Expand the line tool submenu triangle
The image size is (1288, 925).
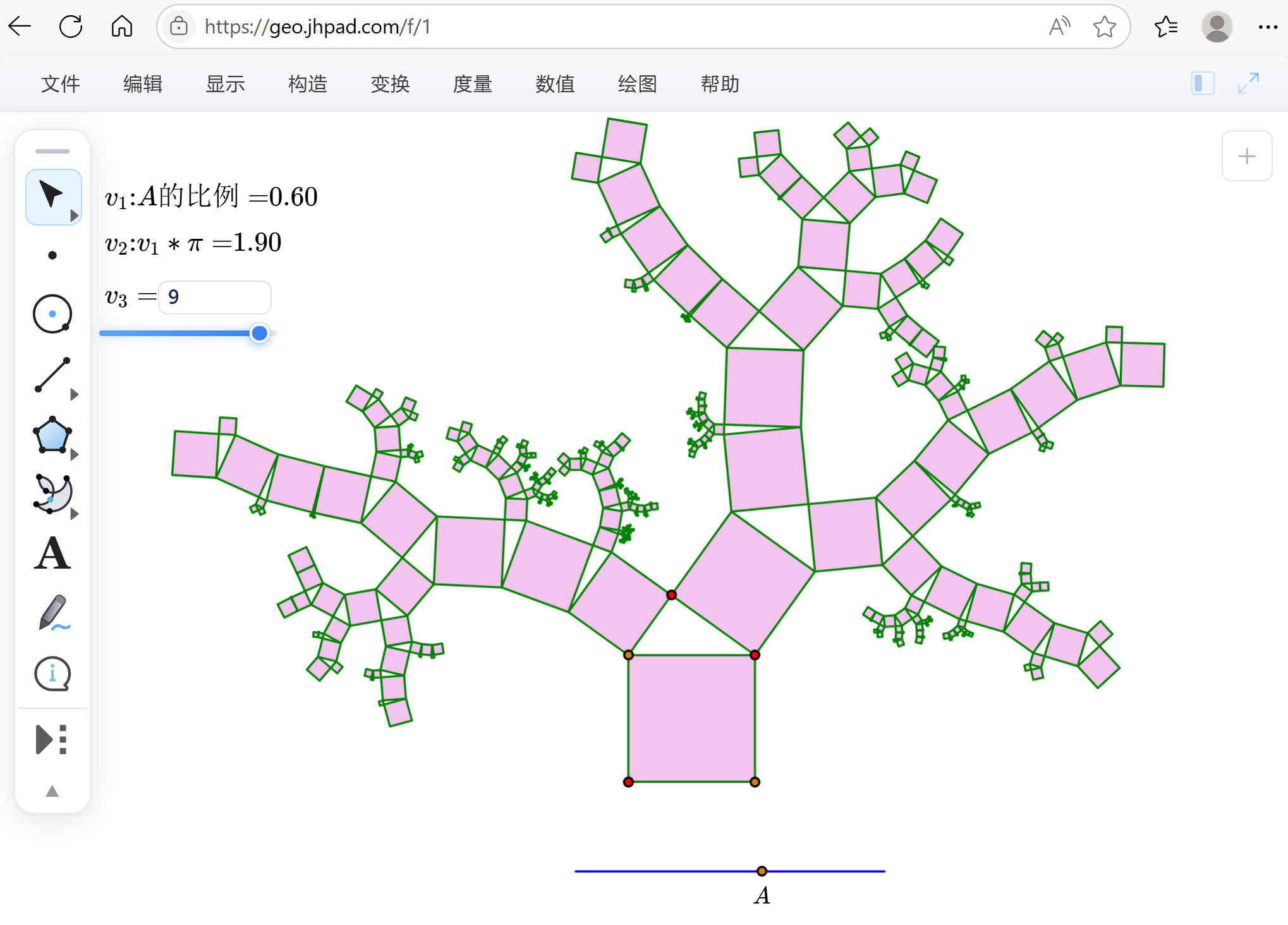coord(75,395)
